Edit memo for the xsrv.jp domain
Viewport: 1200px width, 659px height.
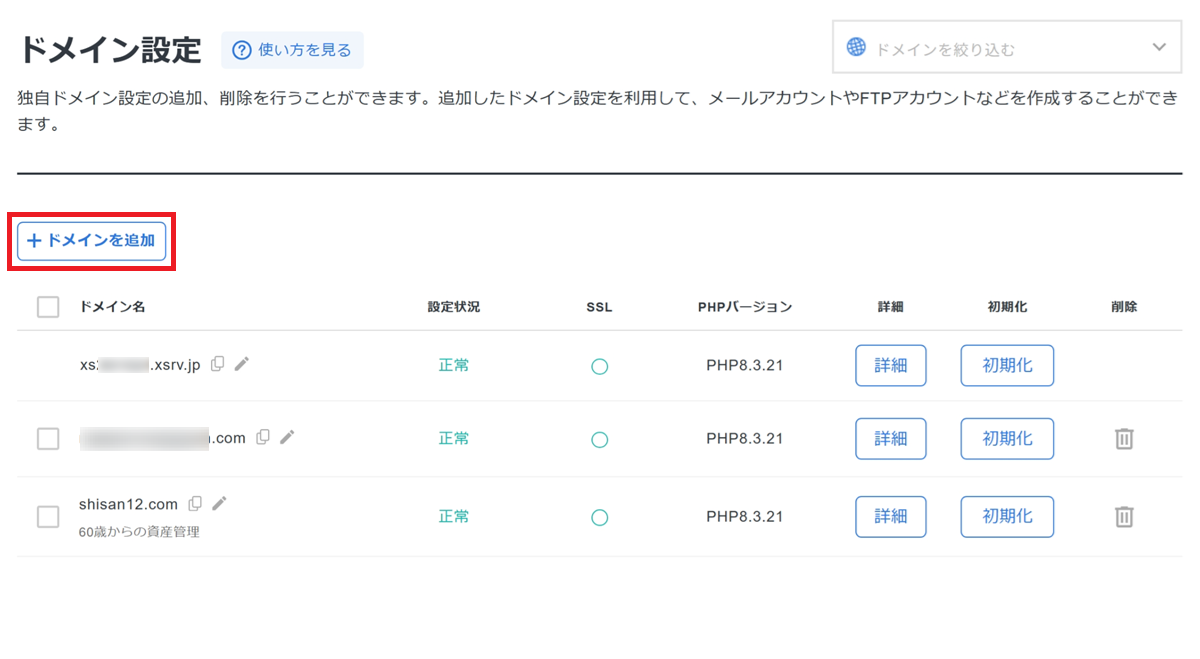242,364
